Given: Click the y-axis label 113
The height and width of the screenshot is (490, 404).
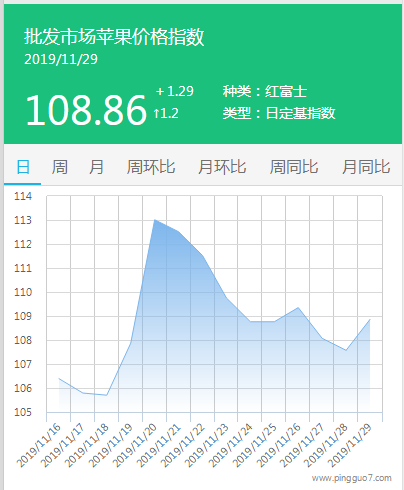Looking at the screenshot, I should (x=23, y=220).
